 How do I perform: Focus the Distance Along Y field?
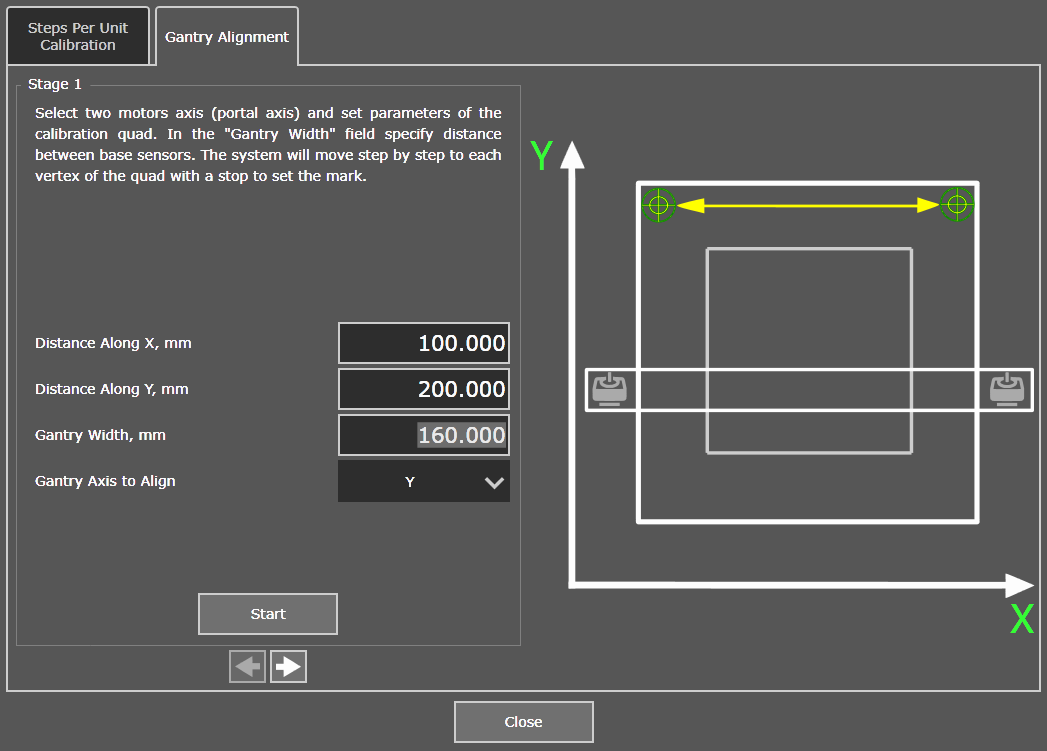coord(424,389)
